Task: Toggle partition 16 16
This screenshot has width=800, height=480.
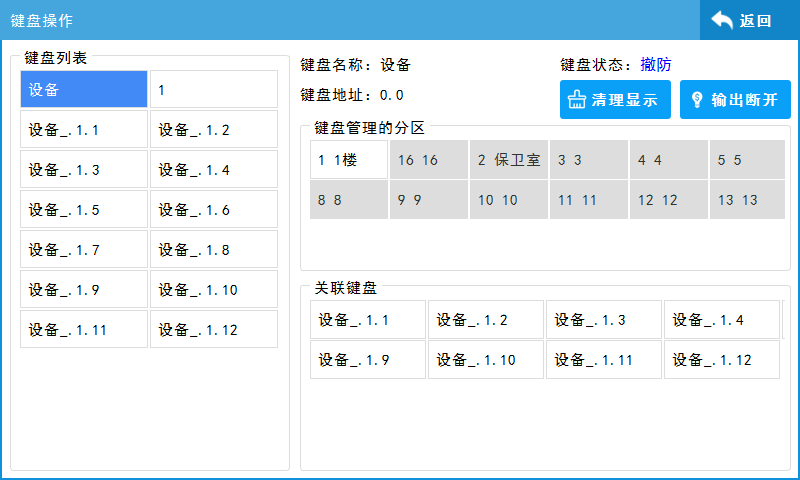Action: tap(428, 160)
